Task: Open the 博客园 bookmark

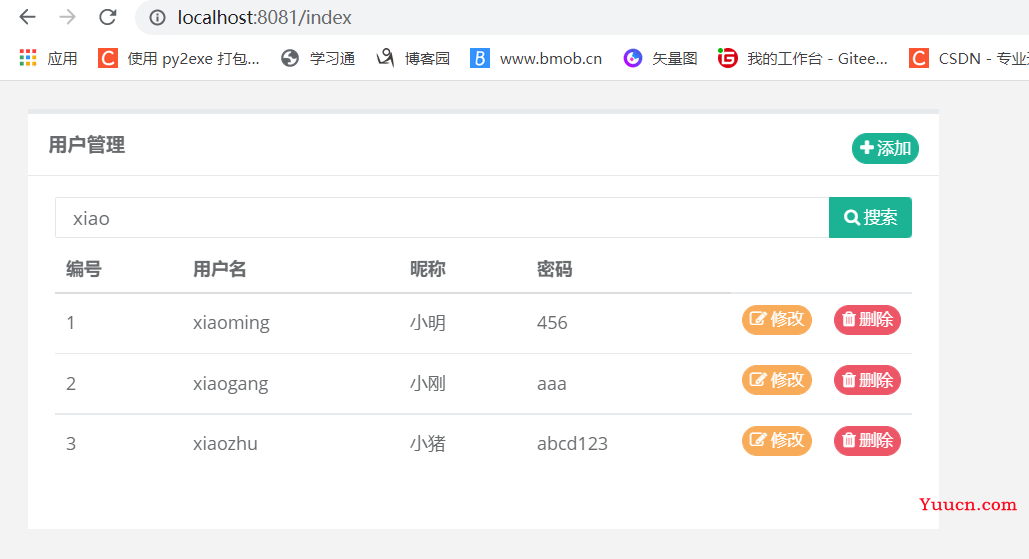Action: 413,58
